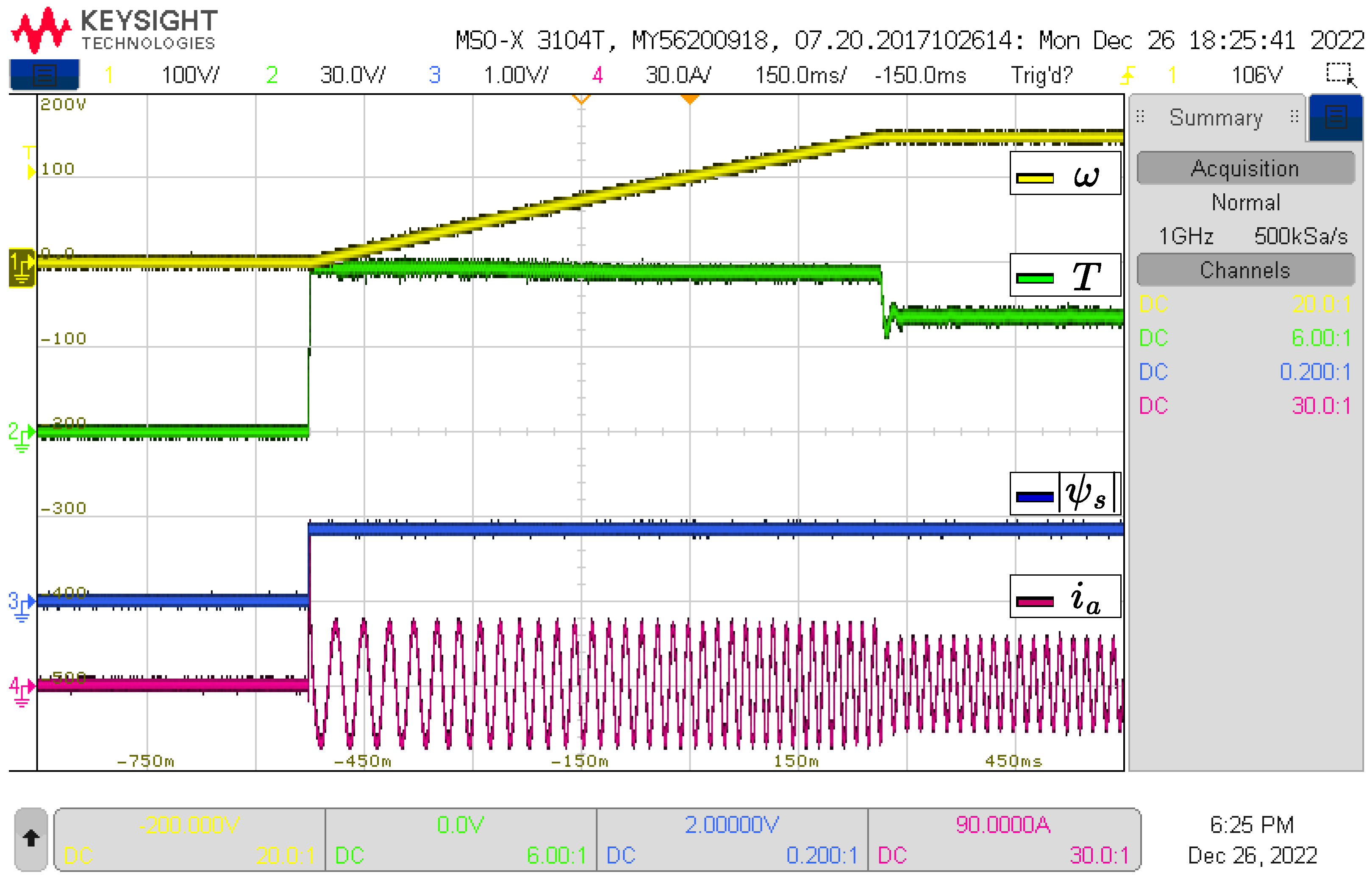Click the -450m time axis label

(x=363, y=761)
